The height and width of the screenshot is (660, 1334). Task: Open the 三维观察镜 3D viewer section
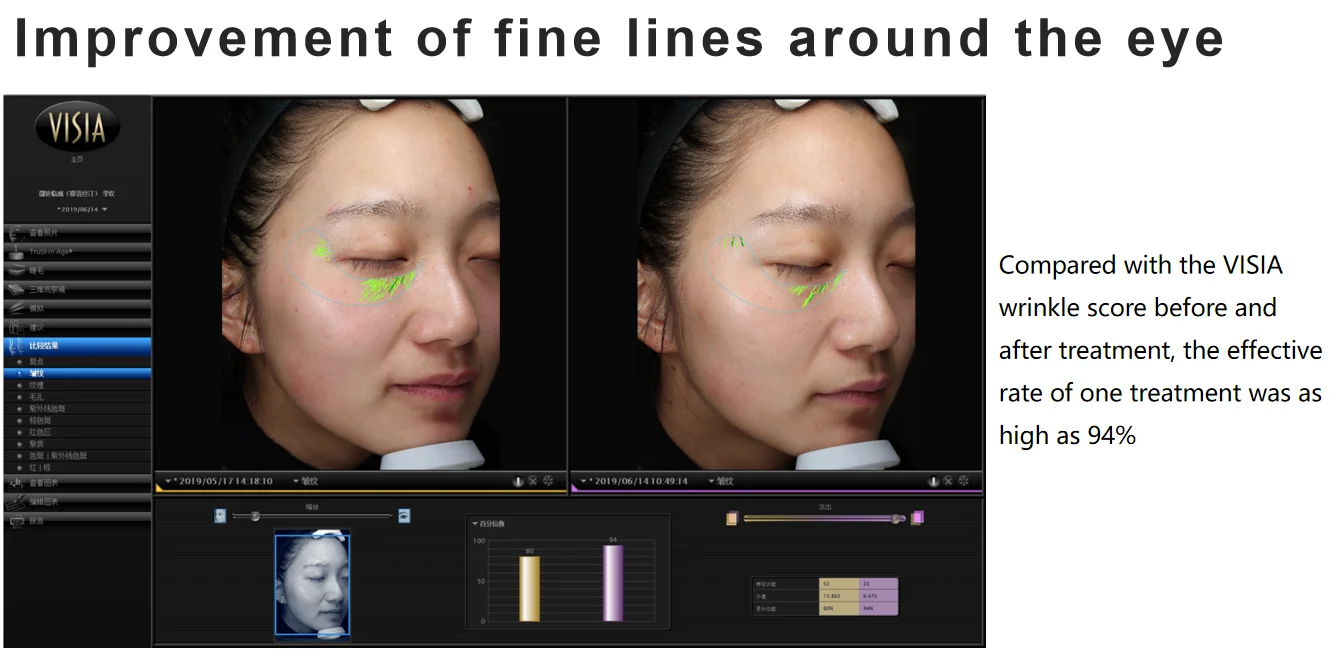77,289
